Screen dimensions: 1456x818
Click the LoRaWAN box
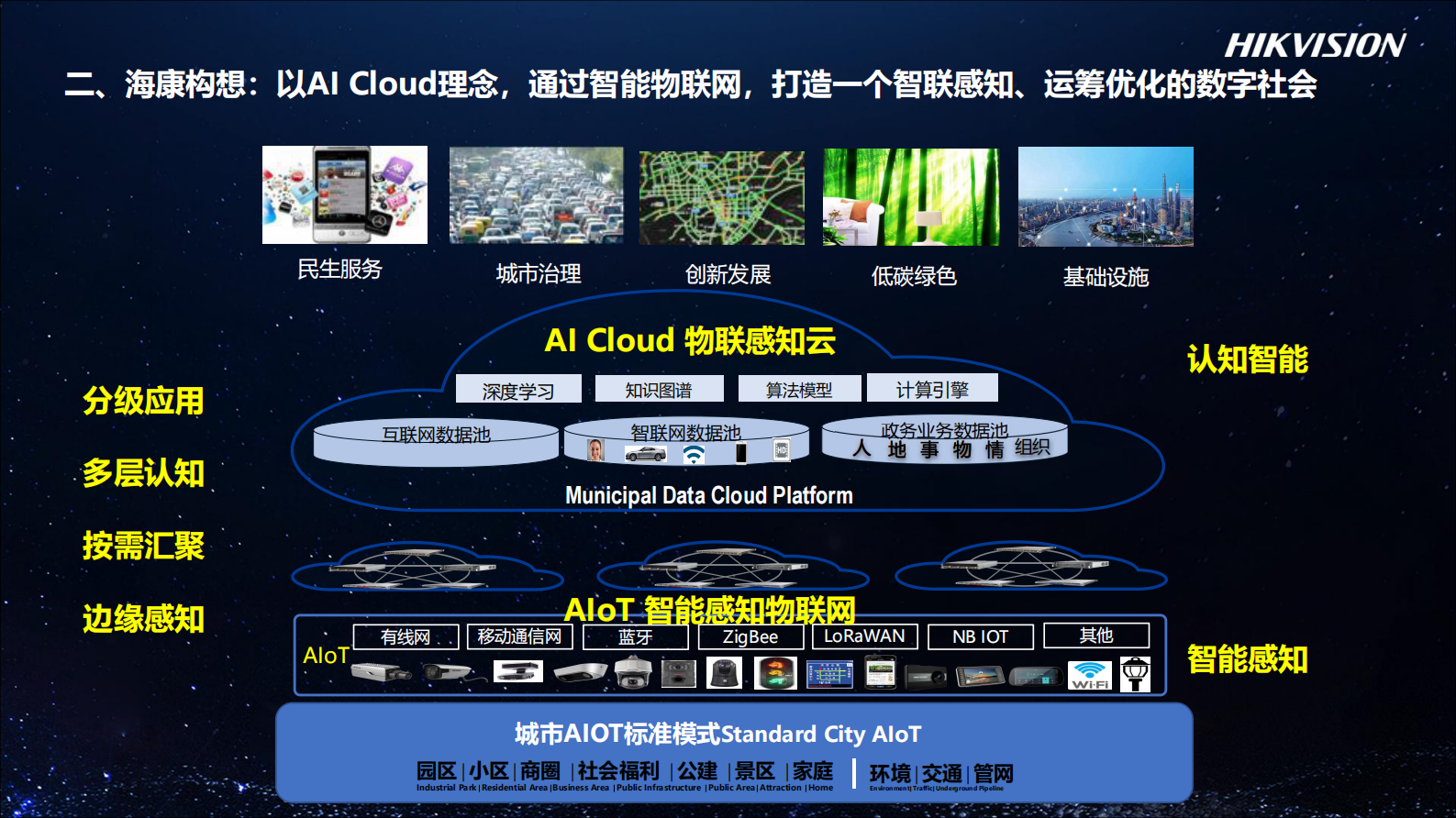tap(864, 636)
